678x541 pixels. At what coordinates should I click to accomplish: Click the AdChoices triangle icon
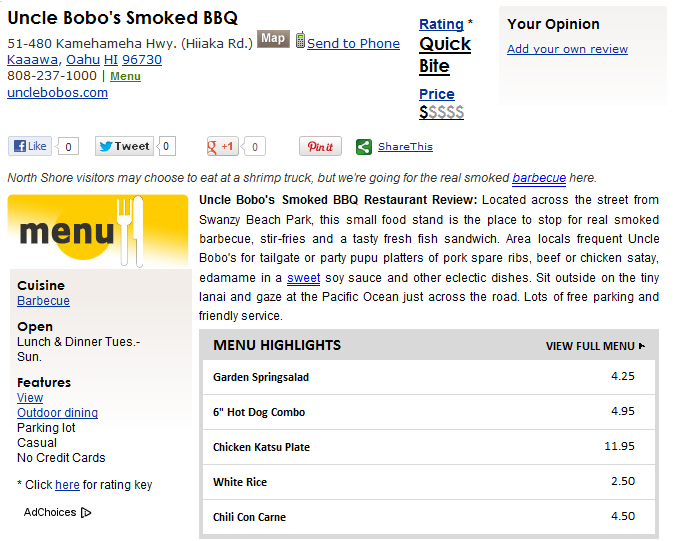86,512
